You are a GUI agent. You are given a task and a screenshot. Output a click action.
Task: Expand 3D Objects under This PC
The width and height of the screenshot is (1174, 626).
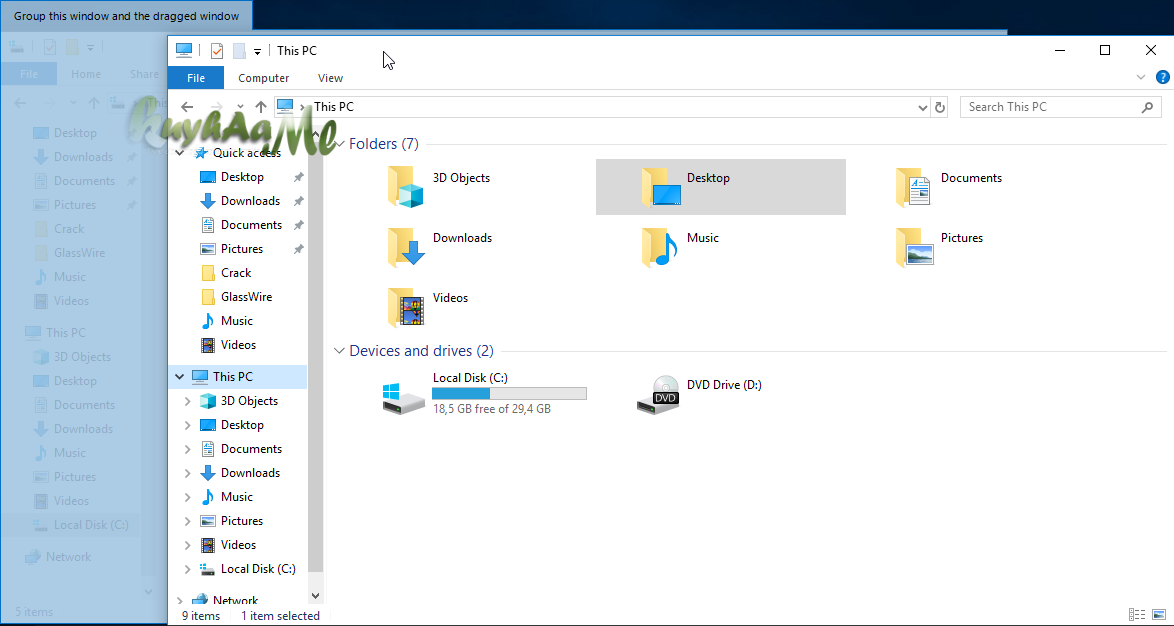pos(187,401)
